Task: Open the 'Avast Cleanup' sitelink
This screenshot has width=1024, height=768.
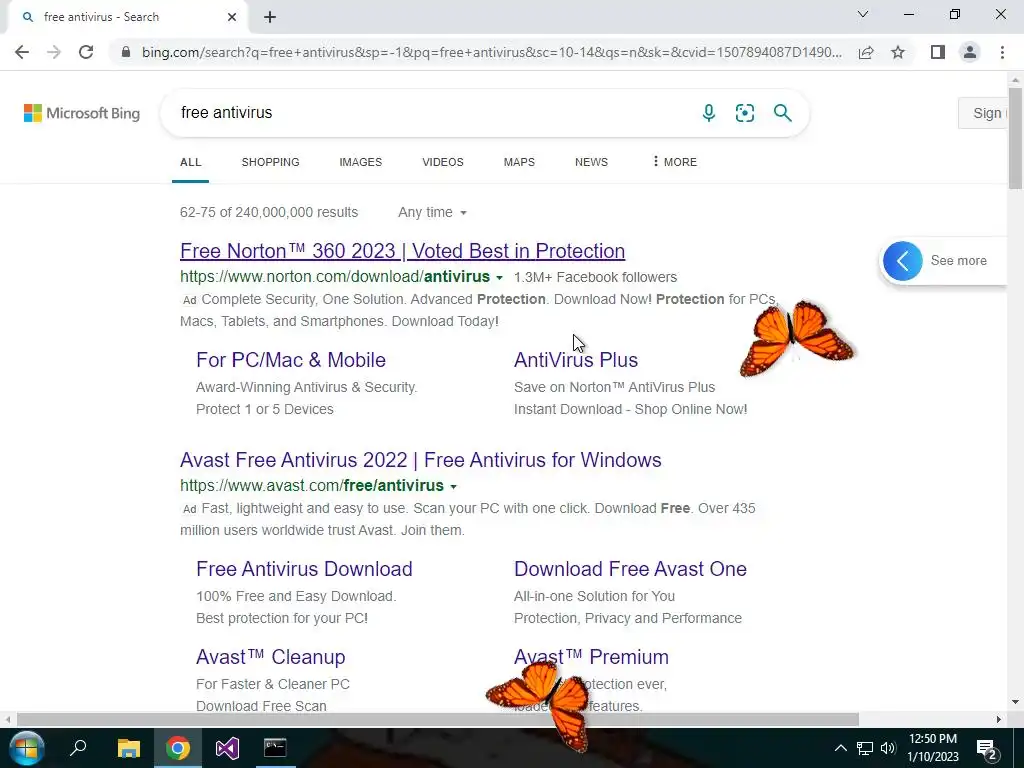Action: tap(270, 657)
